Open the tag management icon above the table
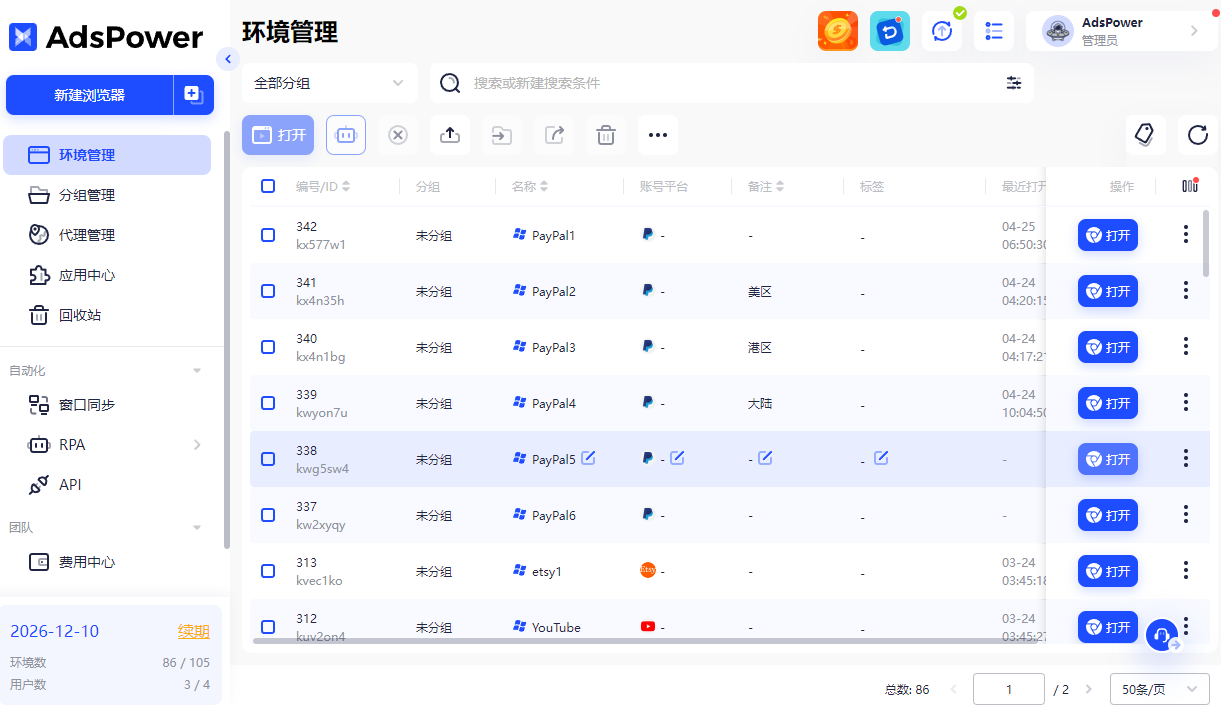 (1145, 134)
